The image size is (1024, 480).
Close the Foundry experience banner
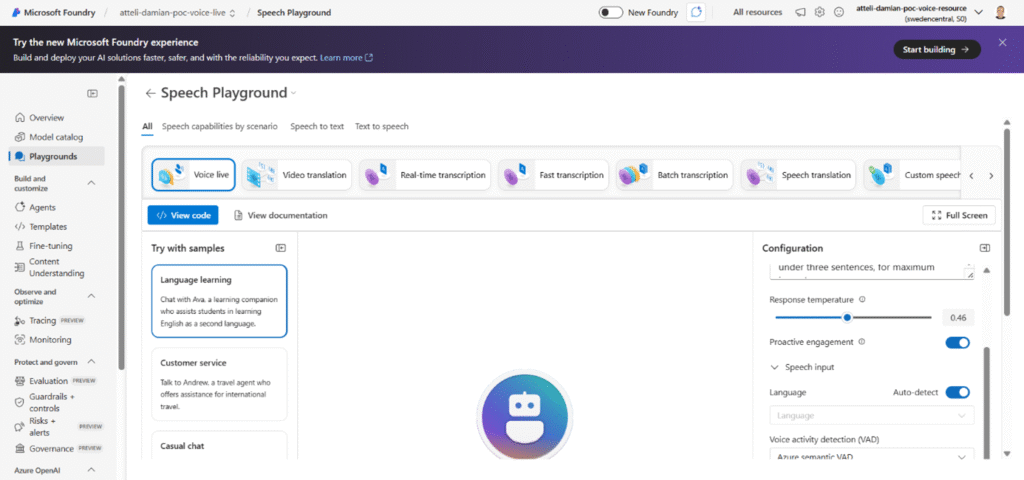coord(1002,43)
